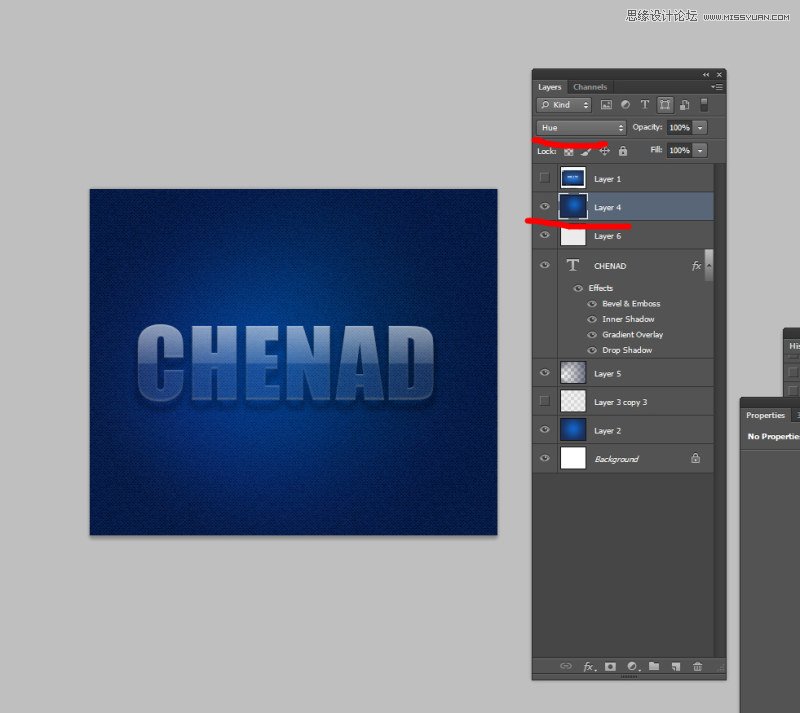Lock position move icon
Viewport: 800px width, 713px height.
[605, 151]
